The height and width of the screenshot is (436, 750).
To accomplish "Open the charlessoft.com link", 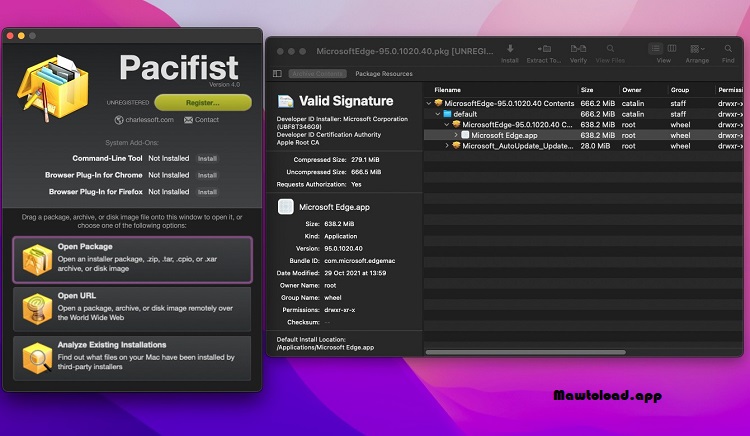I will click(x=144, y=120).
